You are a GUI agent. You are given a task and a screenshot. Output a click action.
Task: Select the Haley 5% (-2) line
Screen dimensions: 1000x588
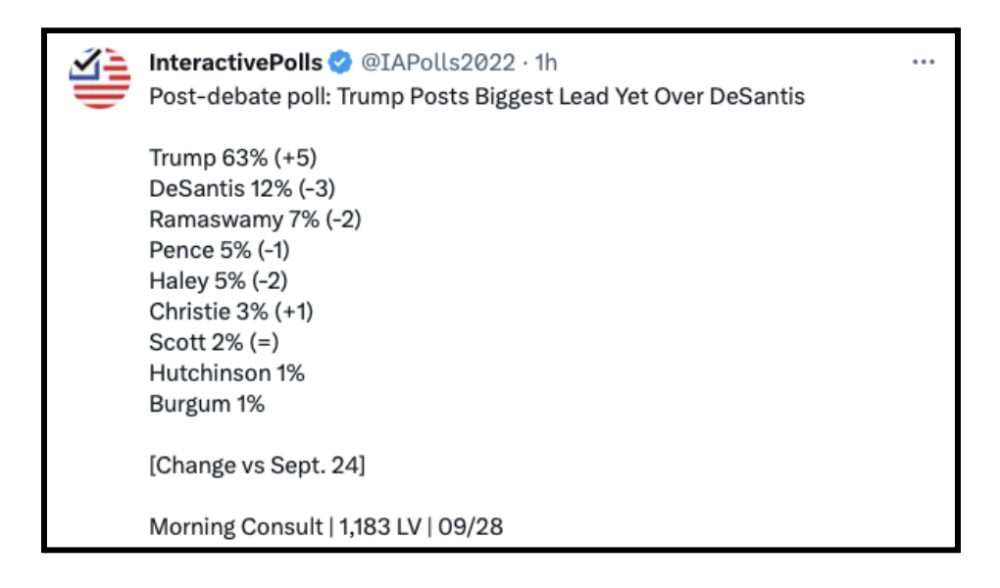pyautogui.click(x=219, y=281)
